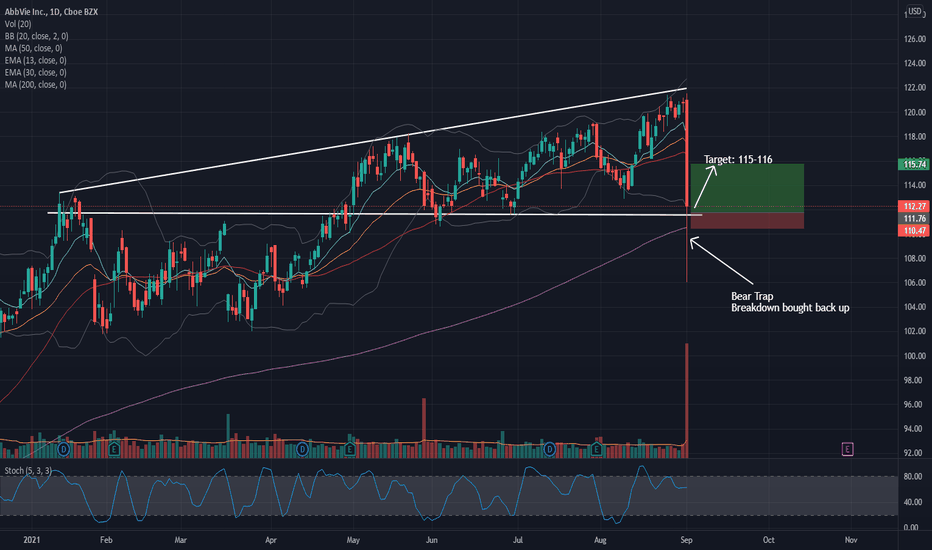Click the Oct label on time axis
Screen dimensions: 932x550
[x=769, y=540]
